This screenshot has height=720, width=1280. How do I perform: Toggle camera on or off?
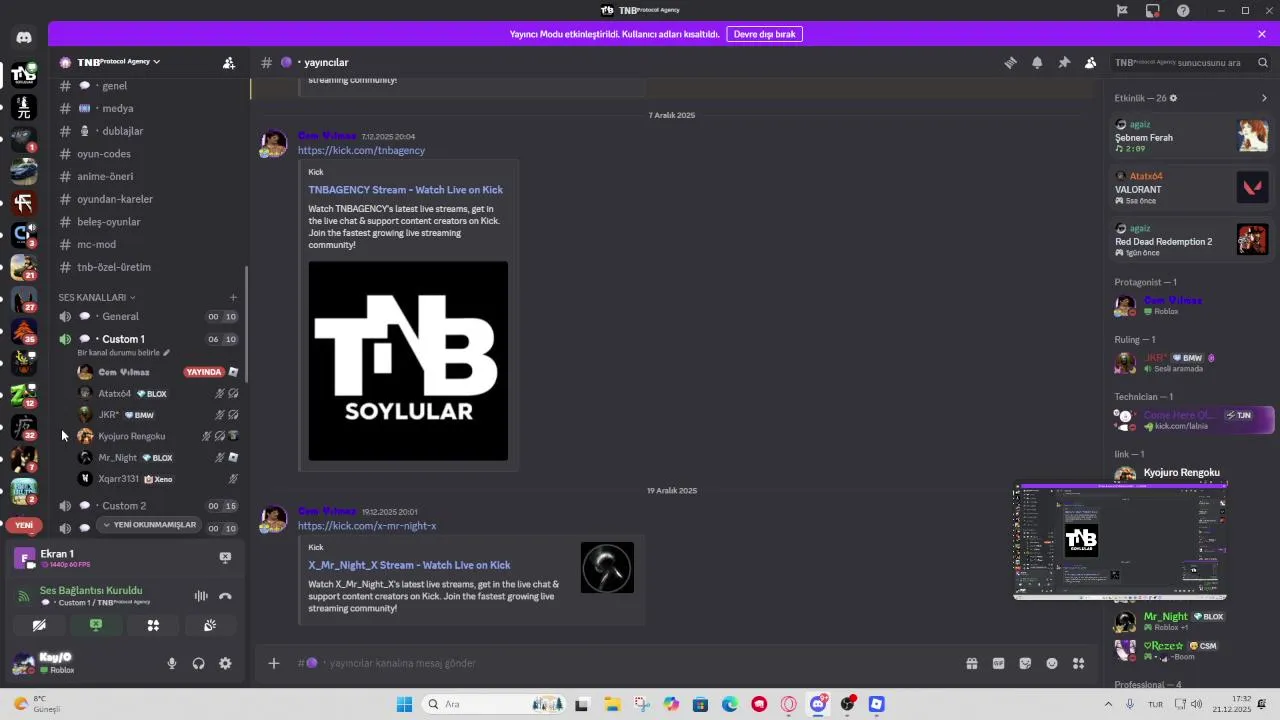pyautogui.click(x=39, y=625)
